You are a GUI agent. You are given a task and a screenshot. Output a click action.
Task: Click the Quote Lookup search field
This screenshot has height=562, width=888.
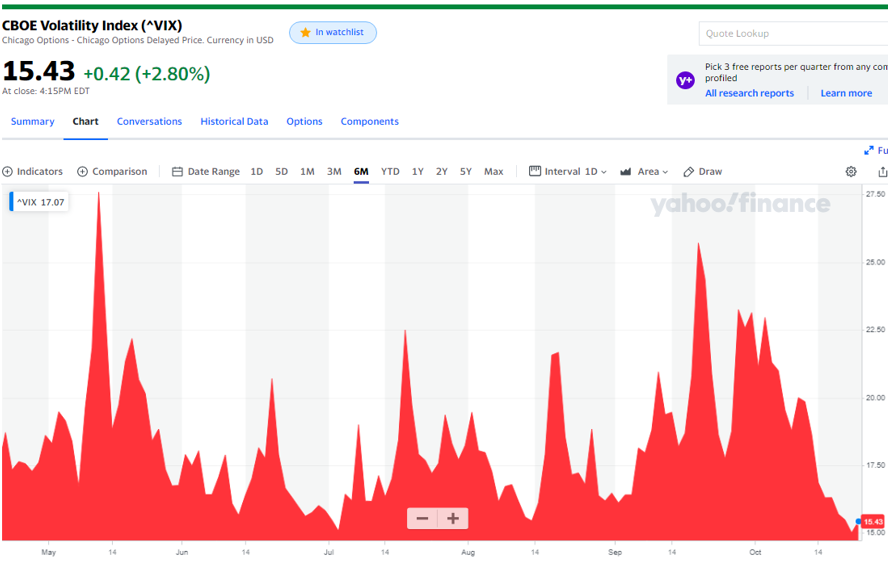coord(790,34)
